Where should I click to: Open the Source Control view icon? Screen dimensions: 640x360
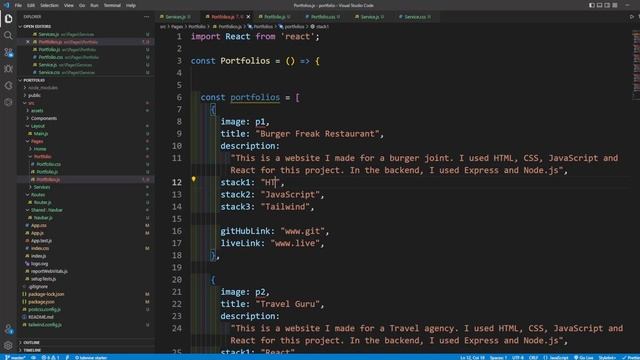click(x=8, y=52)
